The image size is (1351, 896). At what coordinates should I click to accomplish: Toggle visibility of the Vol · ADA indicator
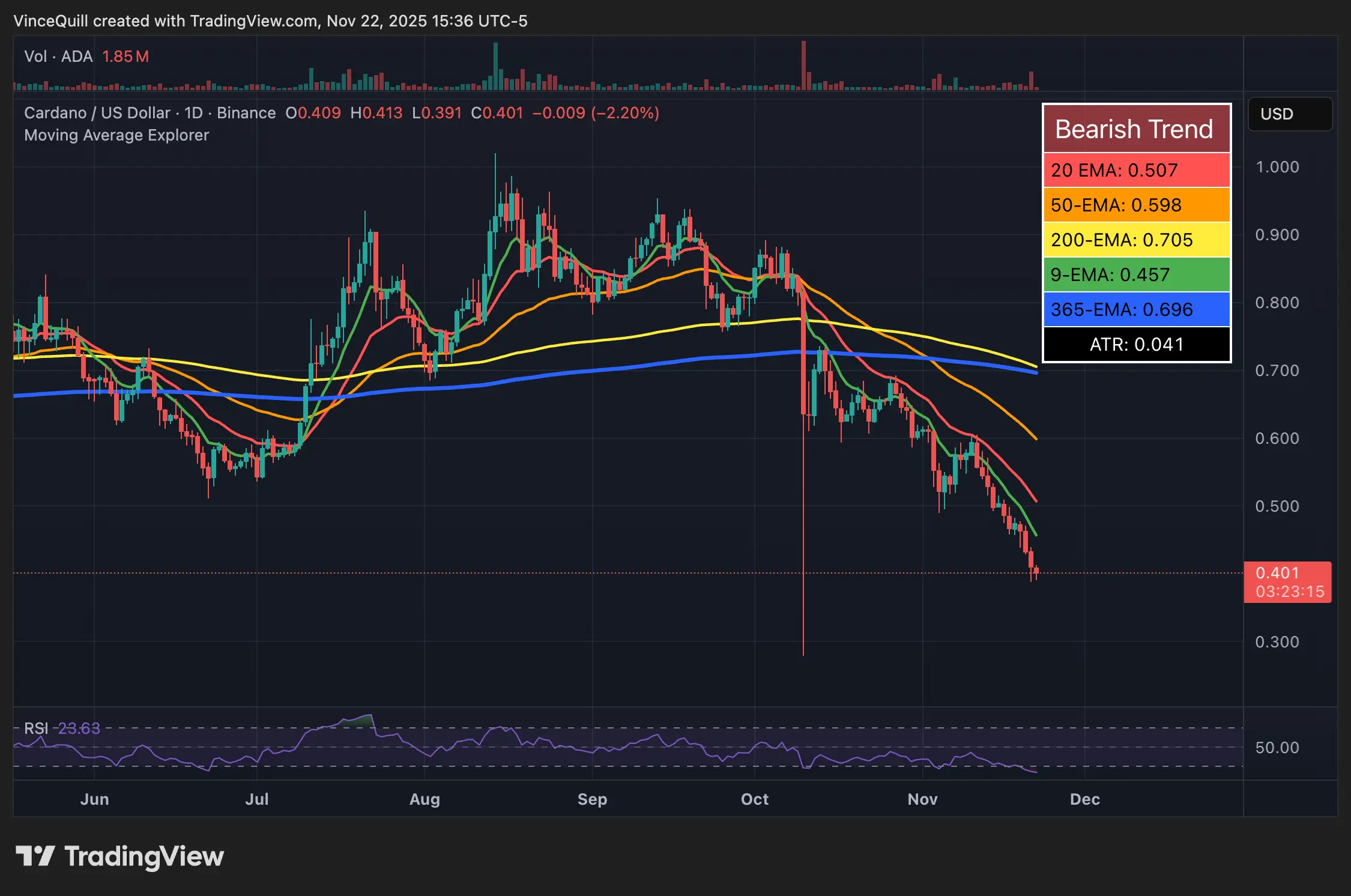pos(58,56)
